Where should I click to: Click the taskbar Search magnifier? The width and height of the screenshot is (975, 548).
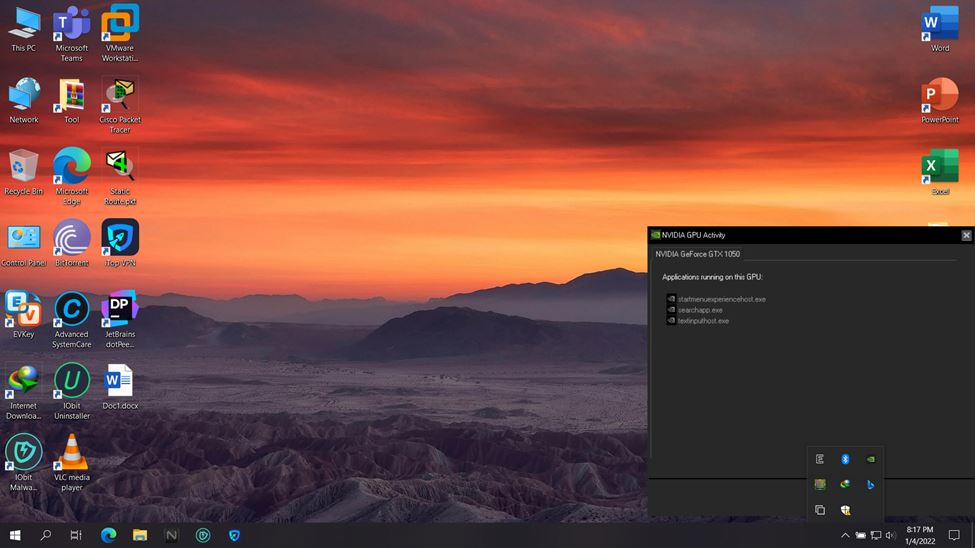46,536
